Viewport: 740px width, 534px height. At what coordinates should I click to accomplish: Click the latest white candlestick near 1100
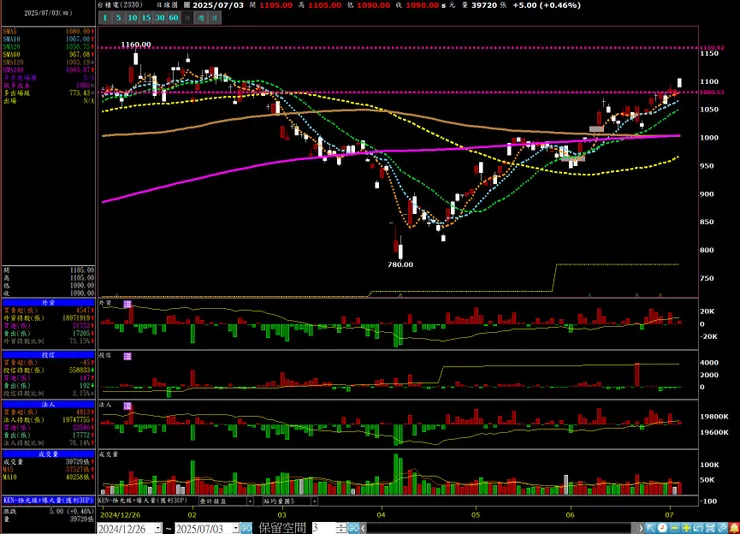pos(680,83)
